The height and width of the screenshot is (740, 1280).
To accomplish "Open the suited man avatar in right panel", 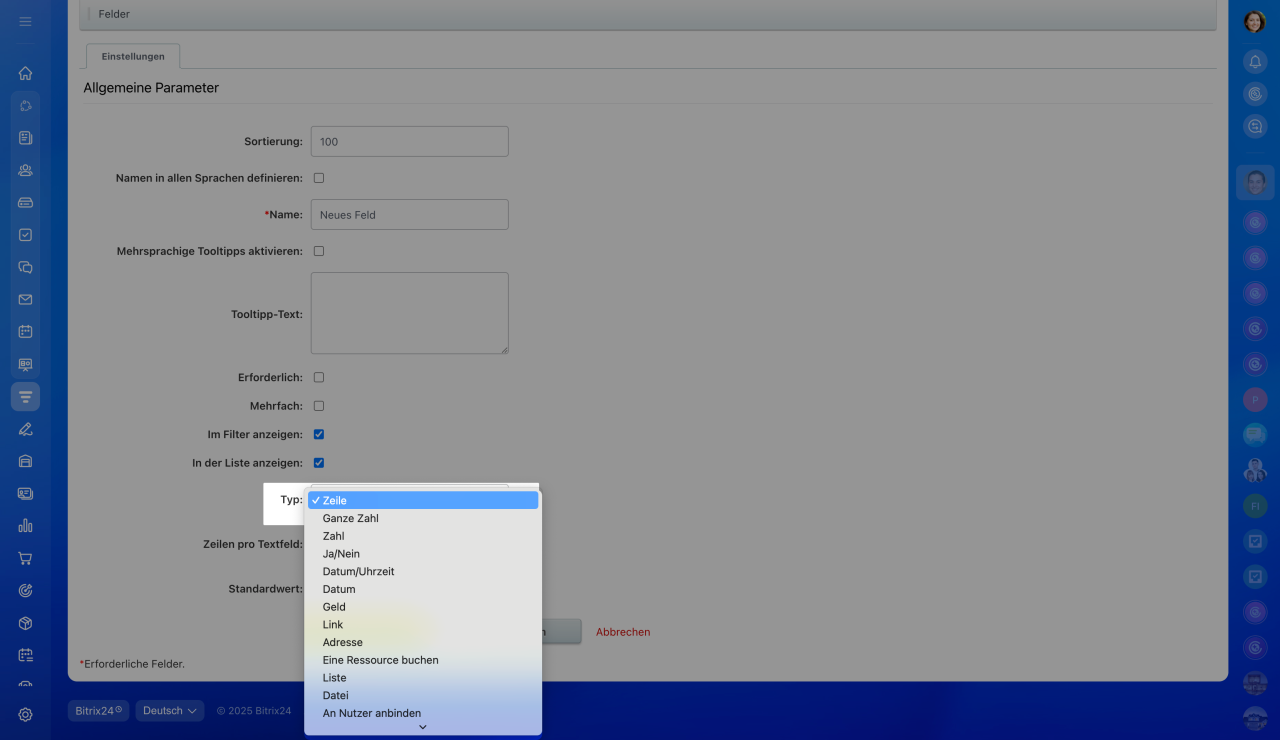I will pyautogui.click(x=1255, y=470).
